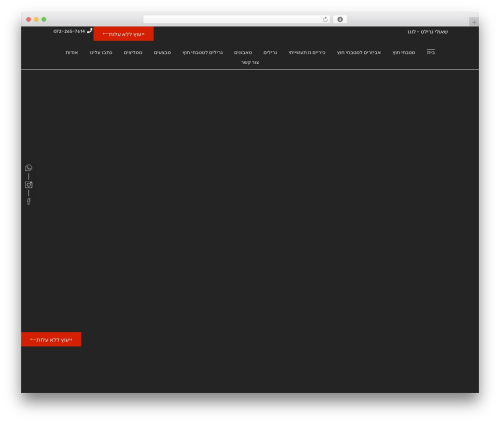Image resolution: width=500 pixels, height=423 pixels.
Task: Open the בית home menu item
Action: pyautogui.click(x=431, y=52)
